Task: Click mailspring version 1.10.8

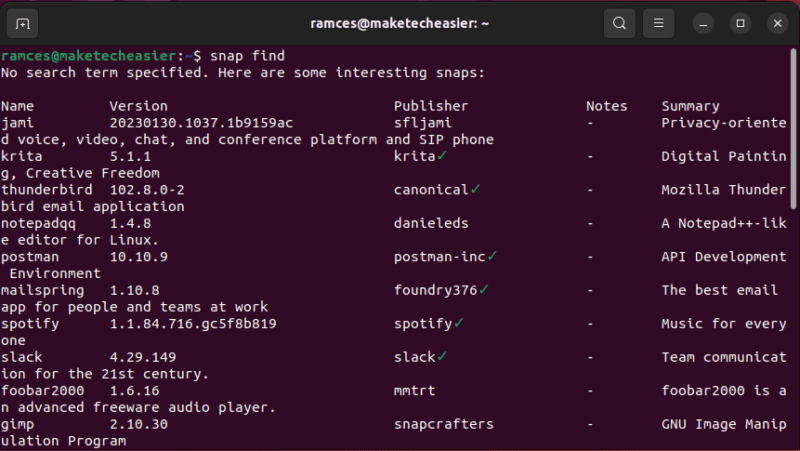Action: (134, 290)
